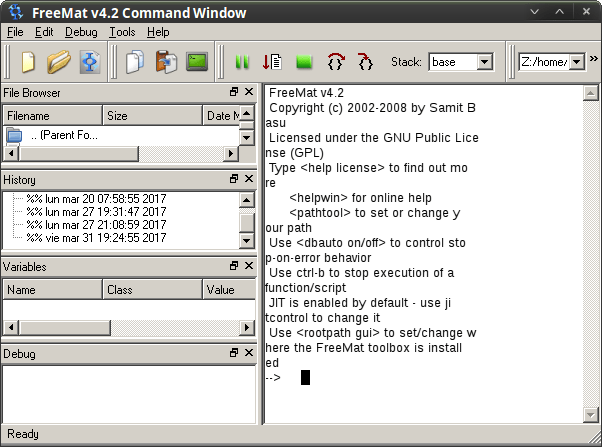This screenshot has width=602, height=447.
Task: Float the File Browser panel
Action: tap(234, 93)
